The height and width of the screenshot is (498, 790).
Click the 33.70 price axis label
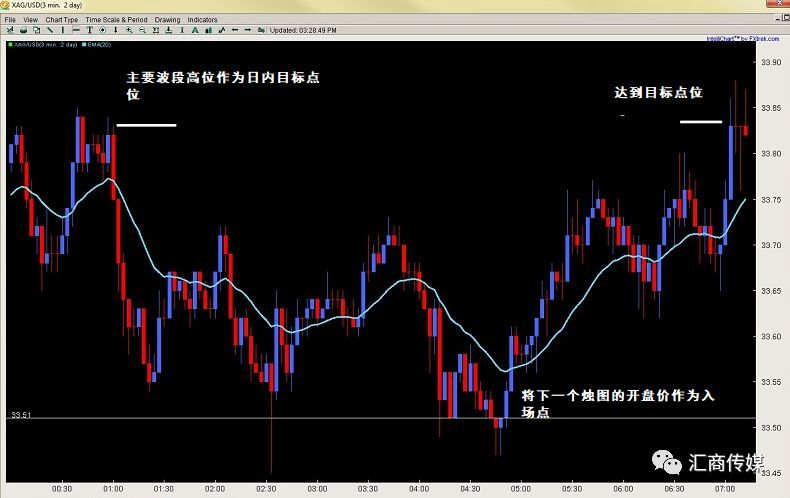point(771,245)
